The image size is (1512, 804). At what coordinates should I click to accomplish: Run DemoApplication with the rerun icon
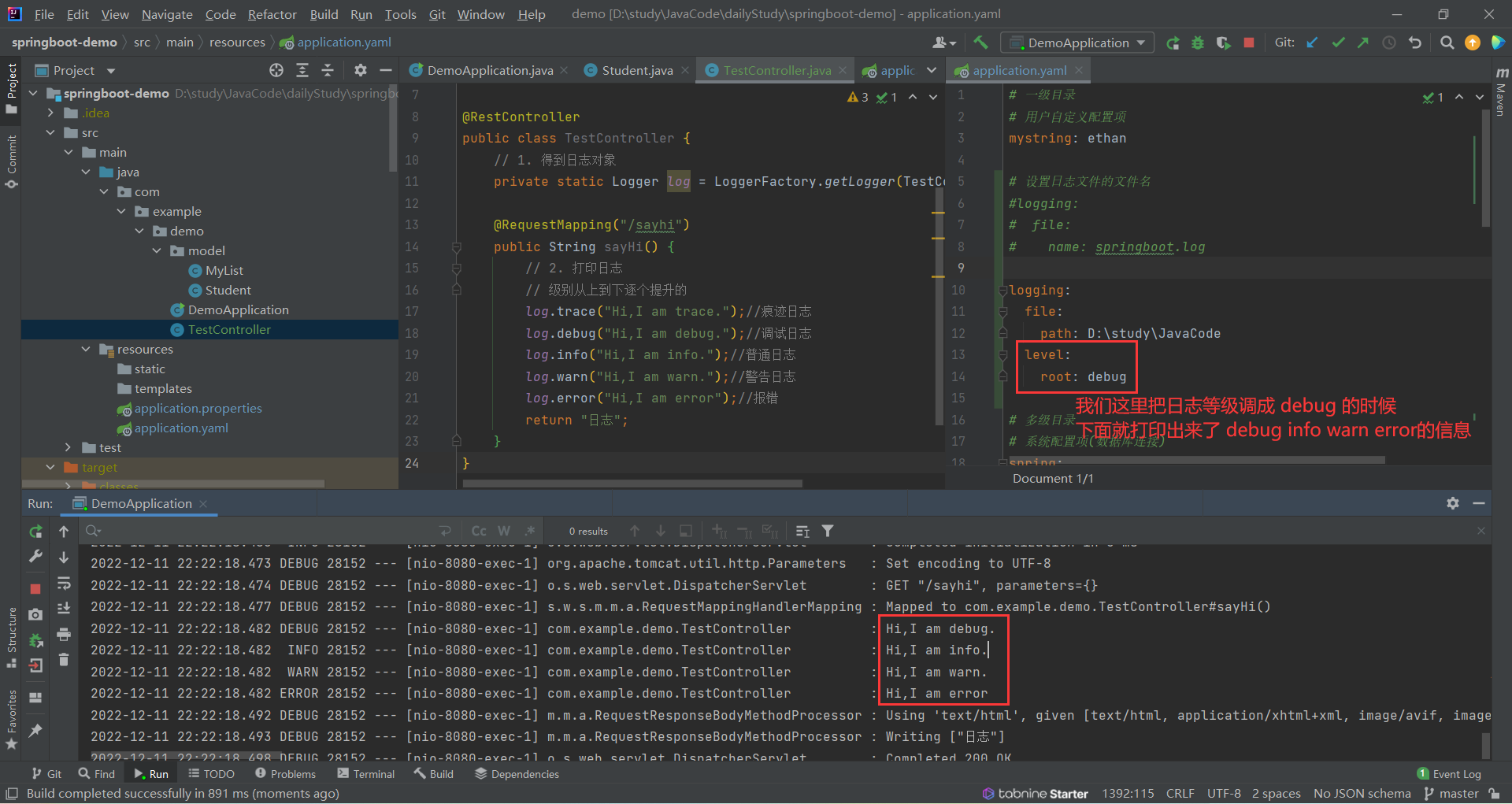[1173, 43]
